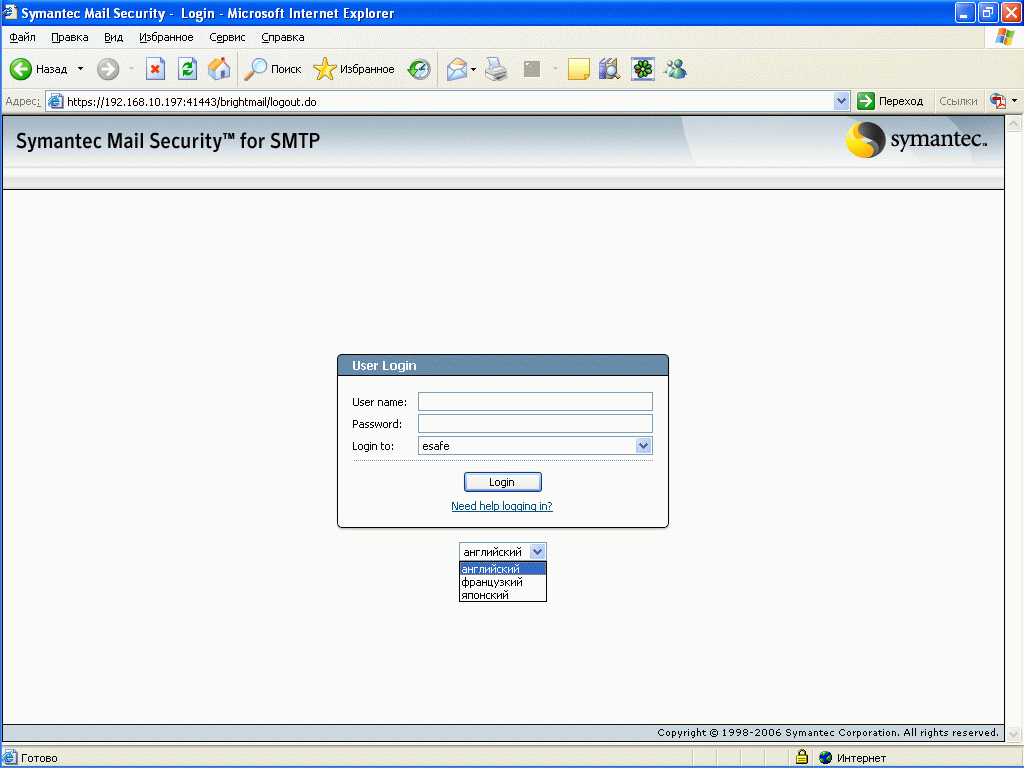Open the Файл menu
Screen dimensions: 1024x768
[22, 37]
